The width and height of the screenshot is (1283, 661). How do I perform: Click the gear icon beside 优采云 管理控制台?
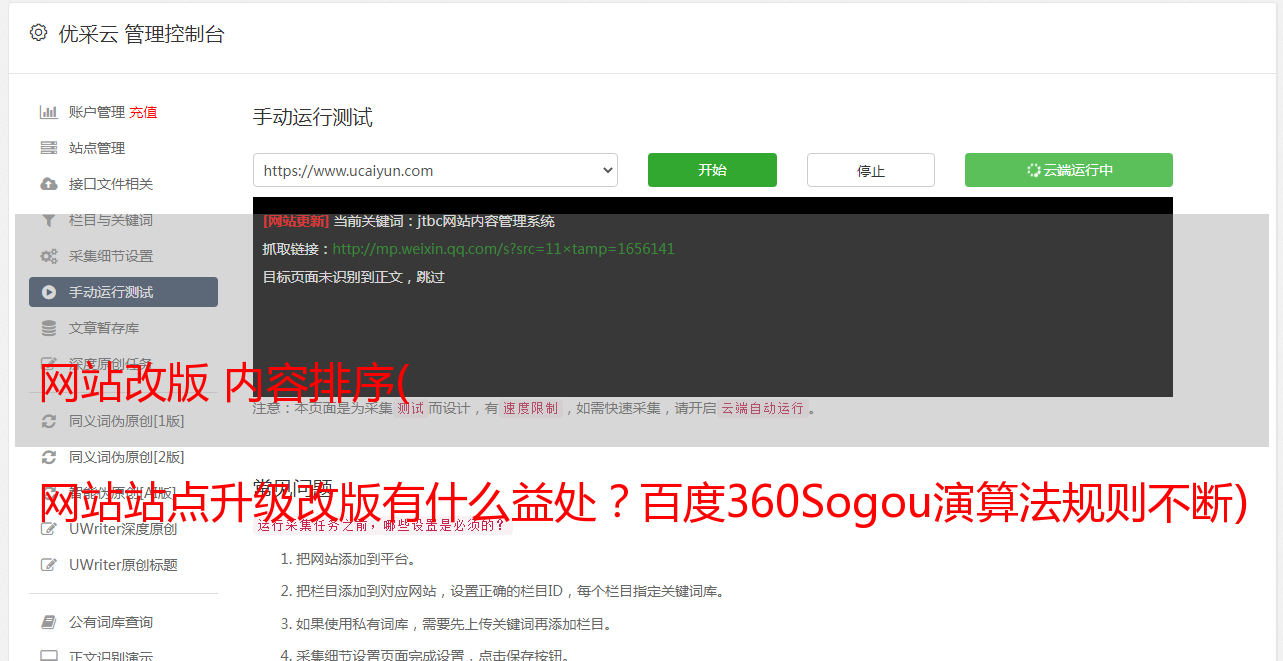coord(38,33)
